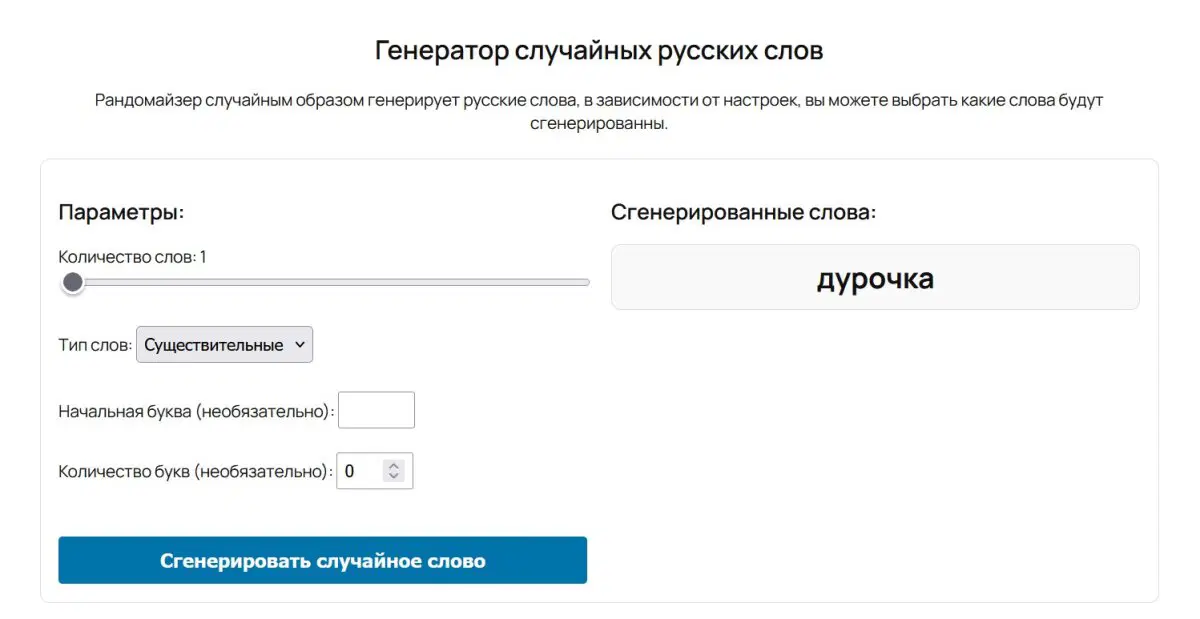Click the Тип слов label text
The image size is (1200, 619).
click(x=96, y=344)
